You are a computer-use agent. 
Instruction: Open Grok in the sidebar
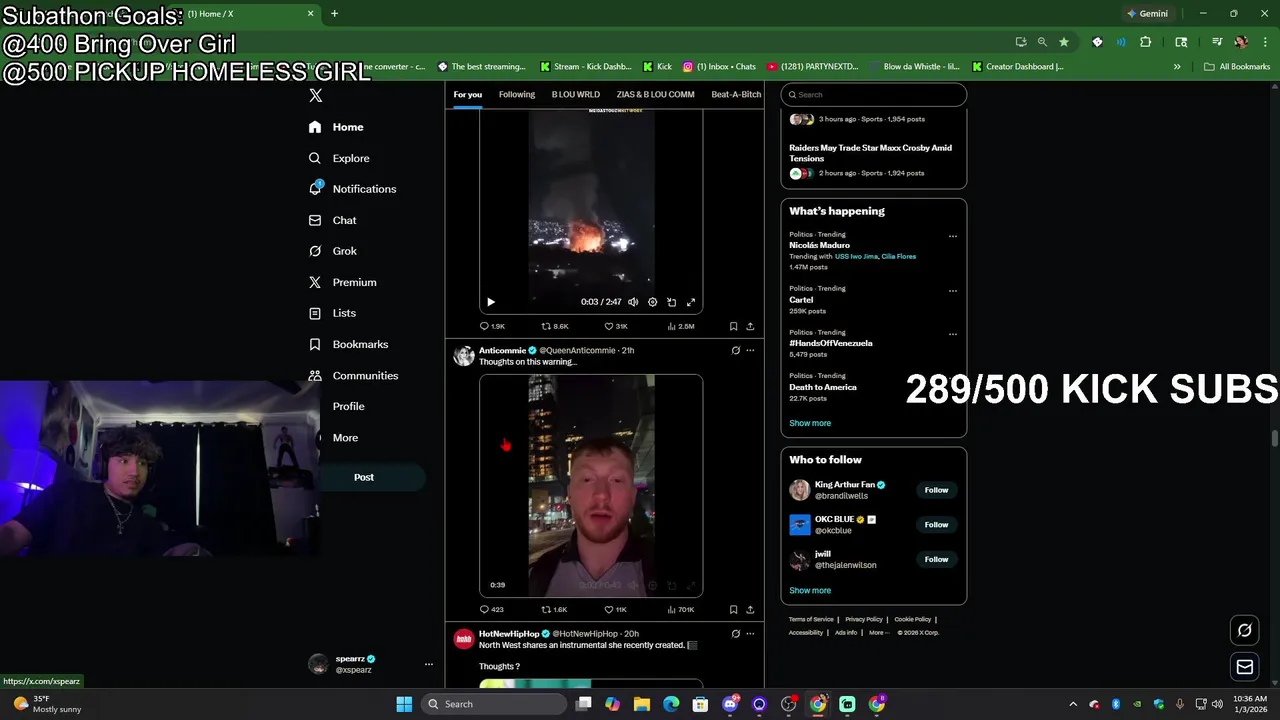coord(332,251)
